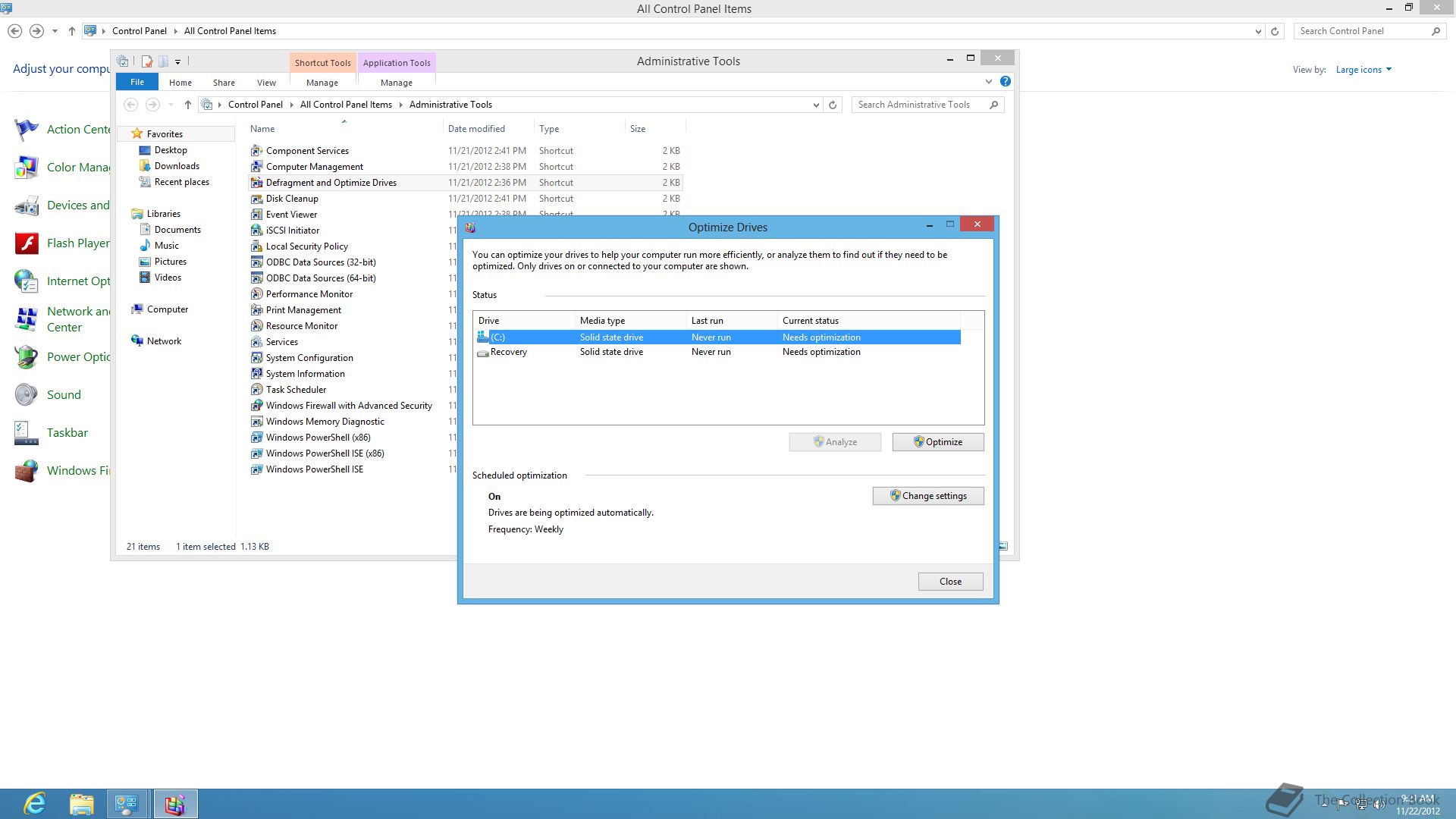This screenshot has height=819, width=1456.
Task: Sort drives by Media type column
Action: tap(630, 321)
